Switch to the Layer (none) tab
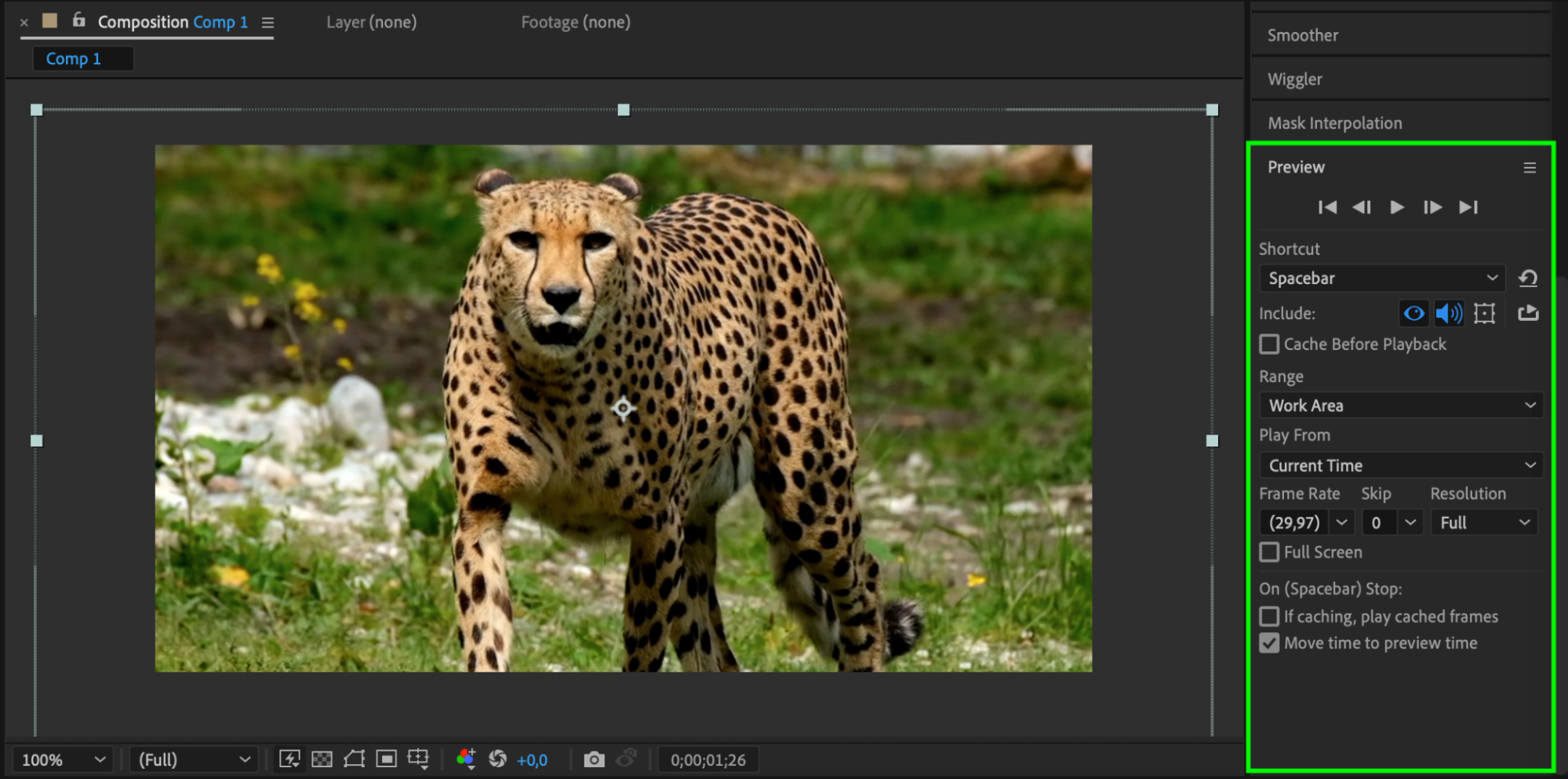Screen dimensions: 1568x779 pos(371,22)
